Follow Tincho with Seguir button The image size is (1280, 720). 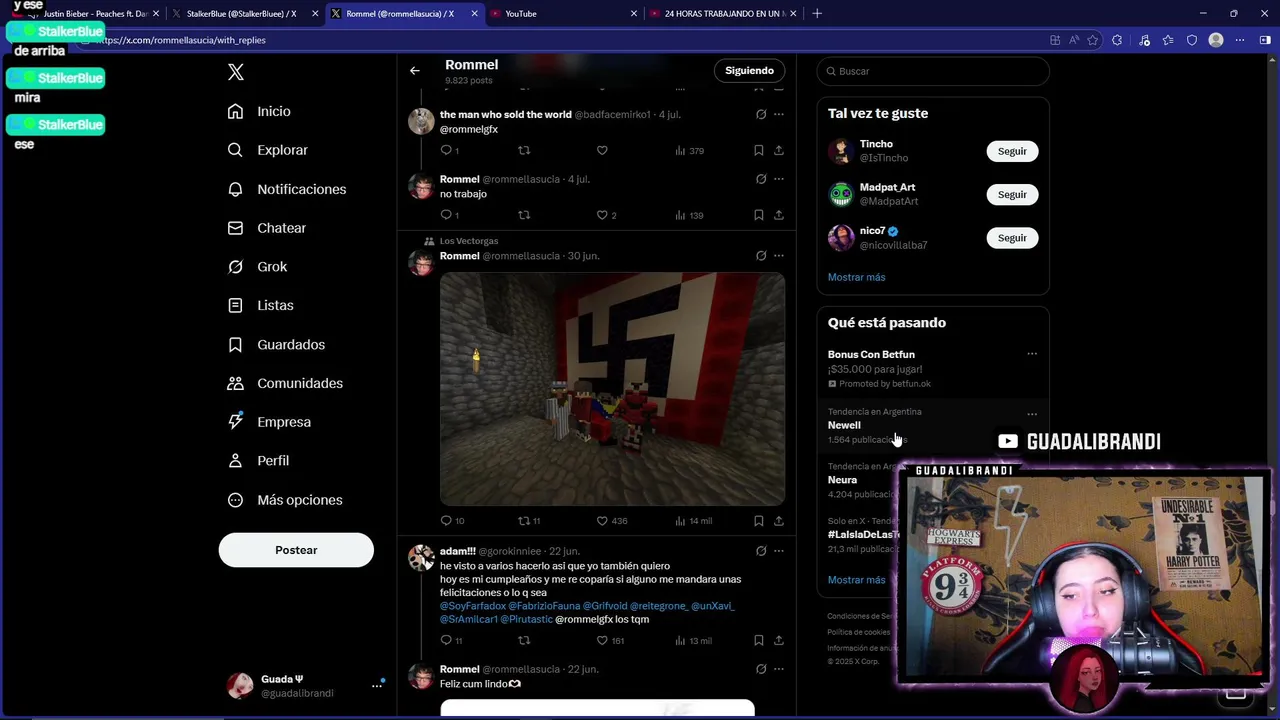pyautogui.click(x=1012, y=151)
